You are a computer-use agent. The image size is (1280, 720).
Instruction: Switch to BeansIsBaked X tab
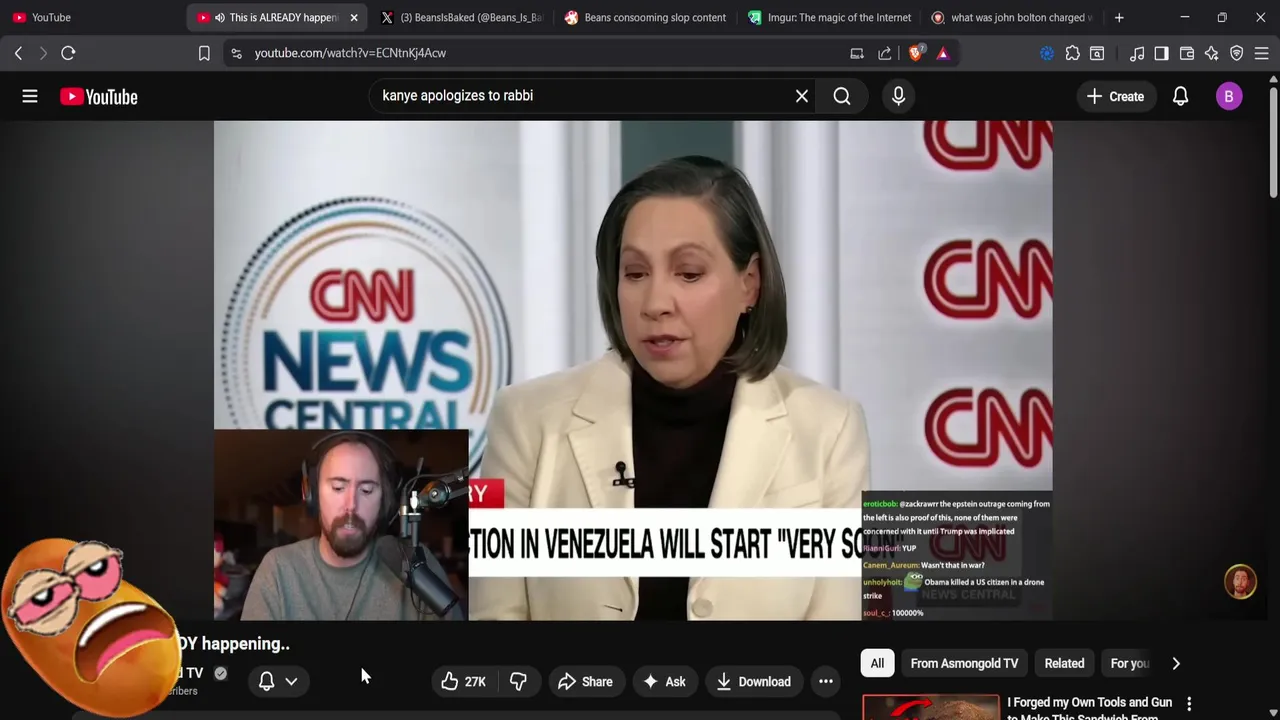(x=461, y=17)
